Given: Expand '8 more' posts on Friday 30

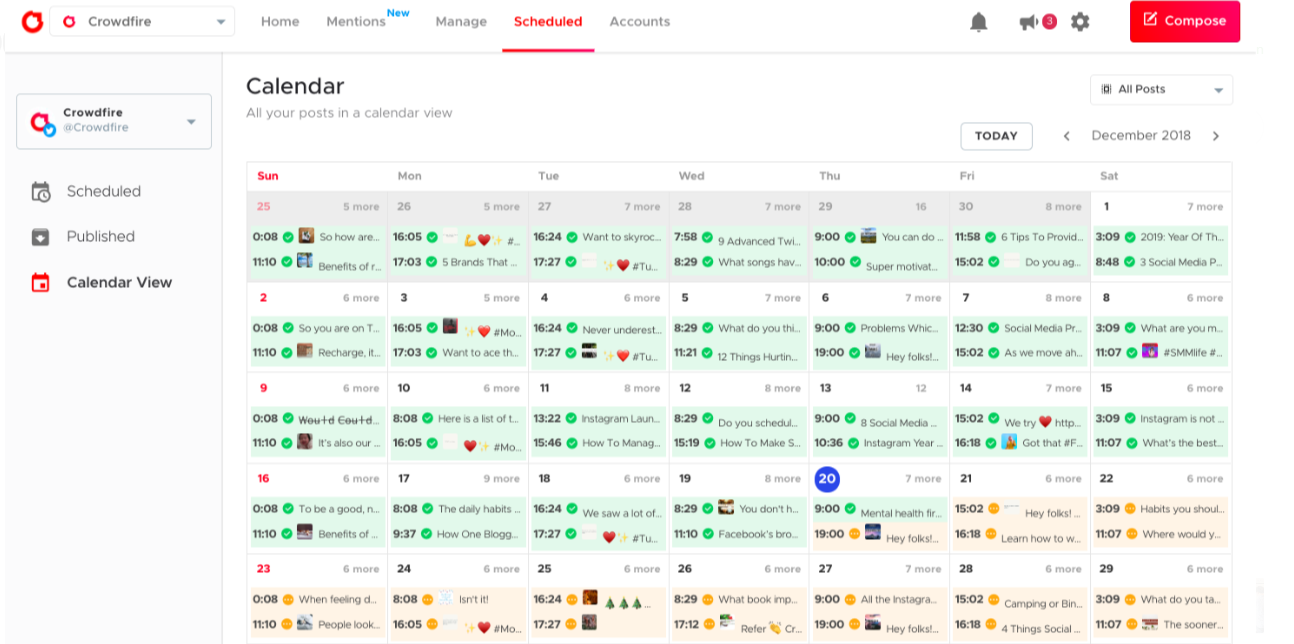Looking at the screenshot, I should pos(1063,207).
